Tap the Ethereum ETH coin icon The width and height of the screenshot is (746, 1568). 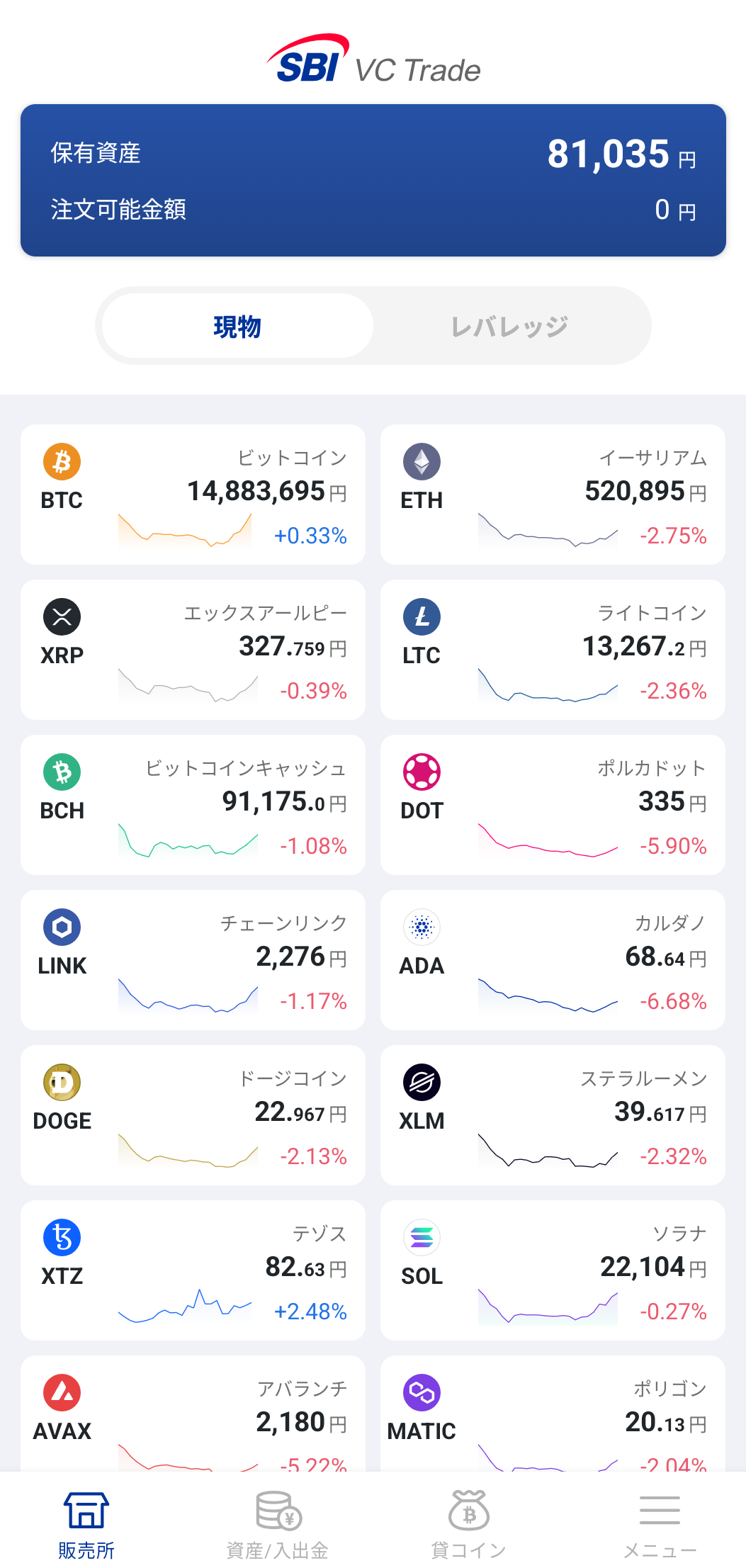(x=422, y=462)
